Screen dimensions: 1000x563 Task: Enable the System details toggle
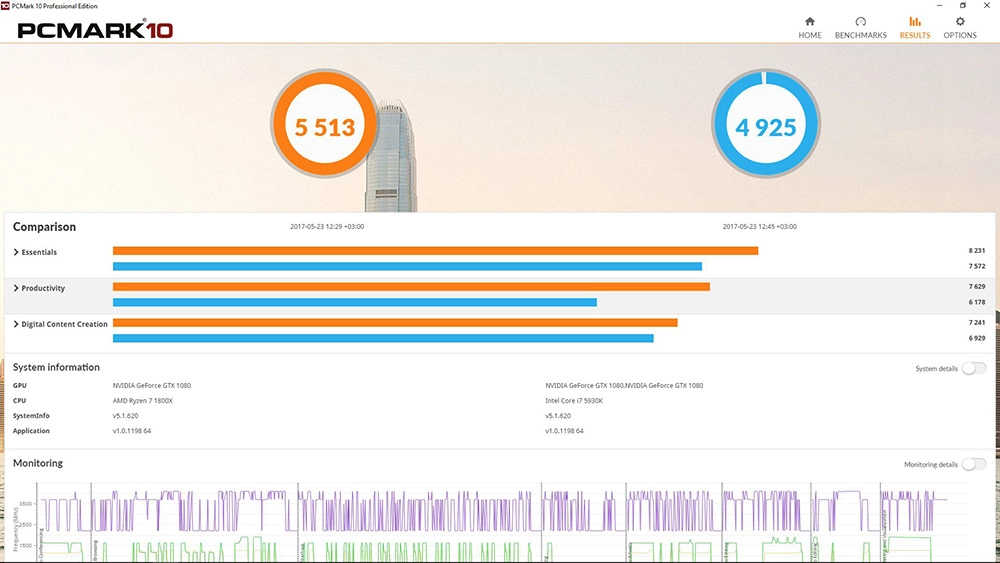[x=973, y=369]
